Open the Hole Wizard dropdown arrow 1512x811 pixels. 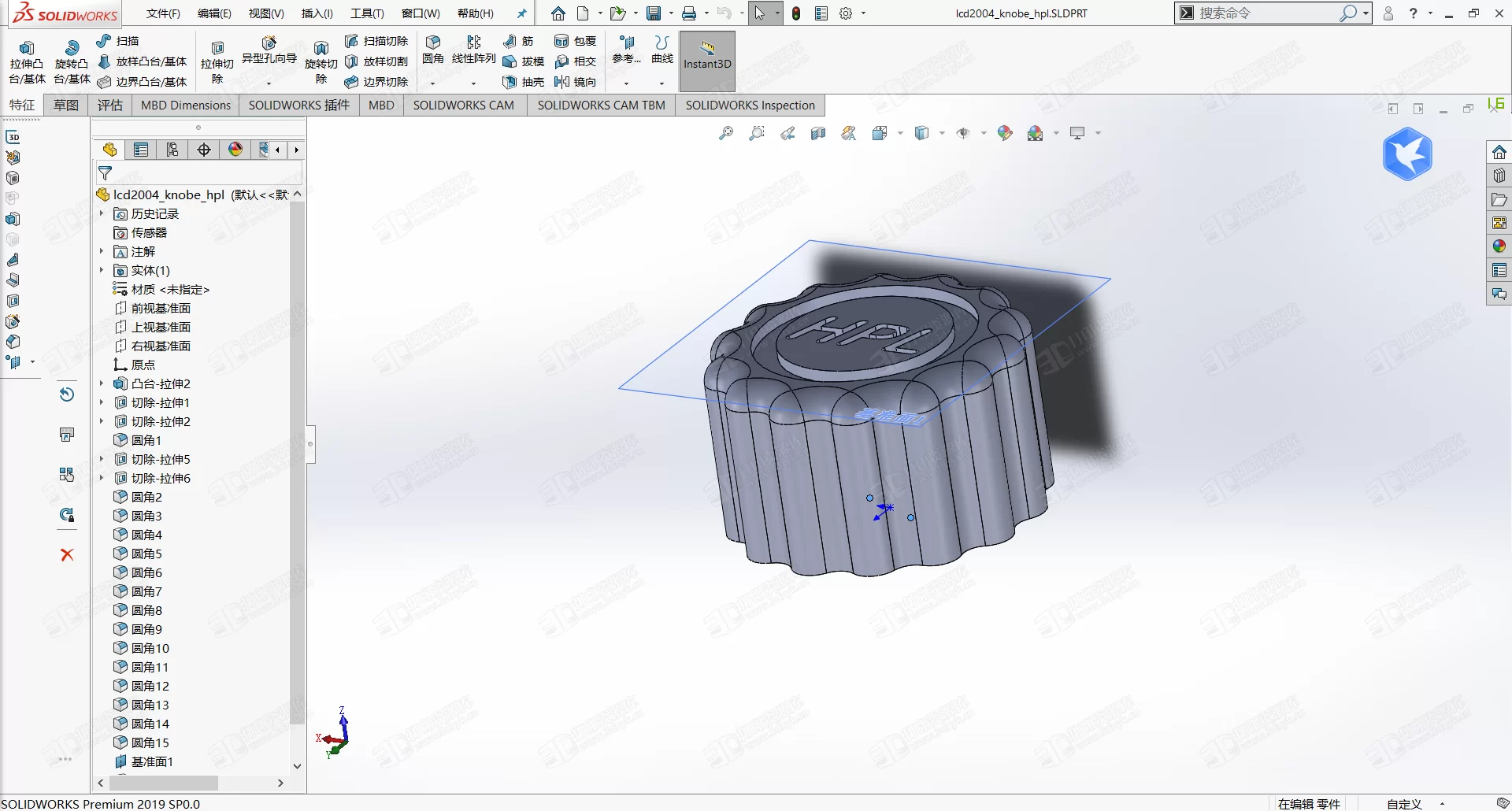click(269, 83)
